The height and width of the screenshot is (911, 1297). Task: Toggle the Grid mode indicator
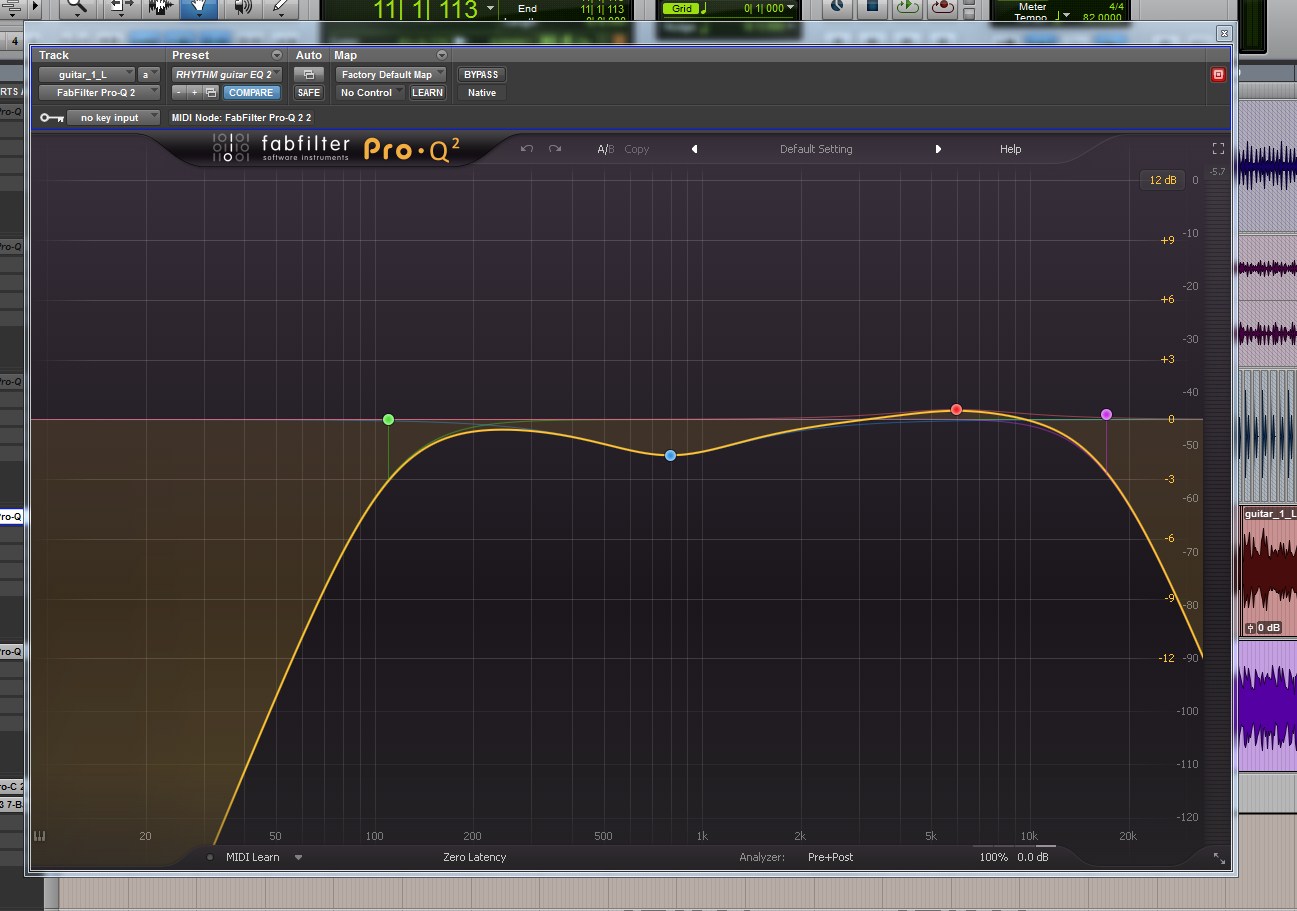coord(682,8)
